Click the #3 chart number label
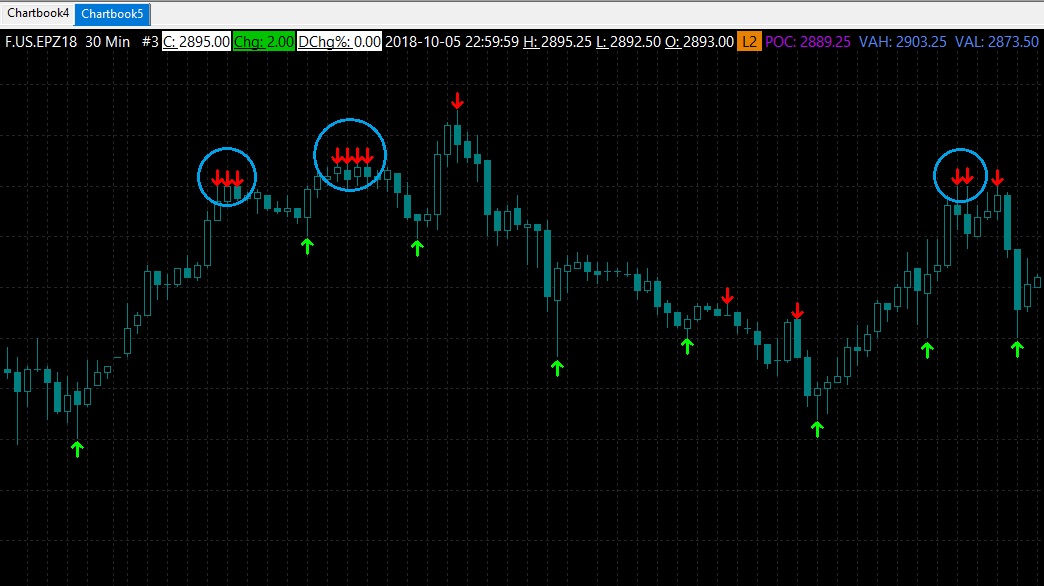This screenshot has height=586, width=1044. tap(150, 42)
